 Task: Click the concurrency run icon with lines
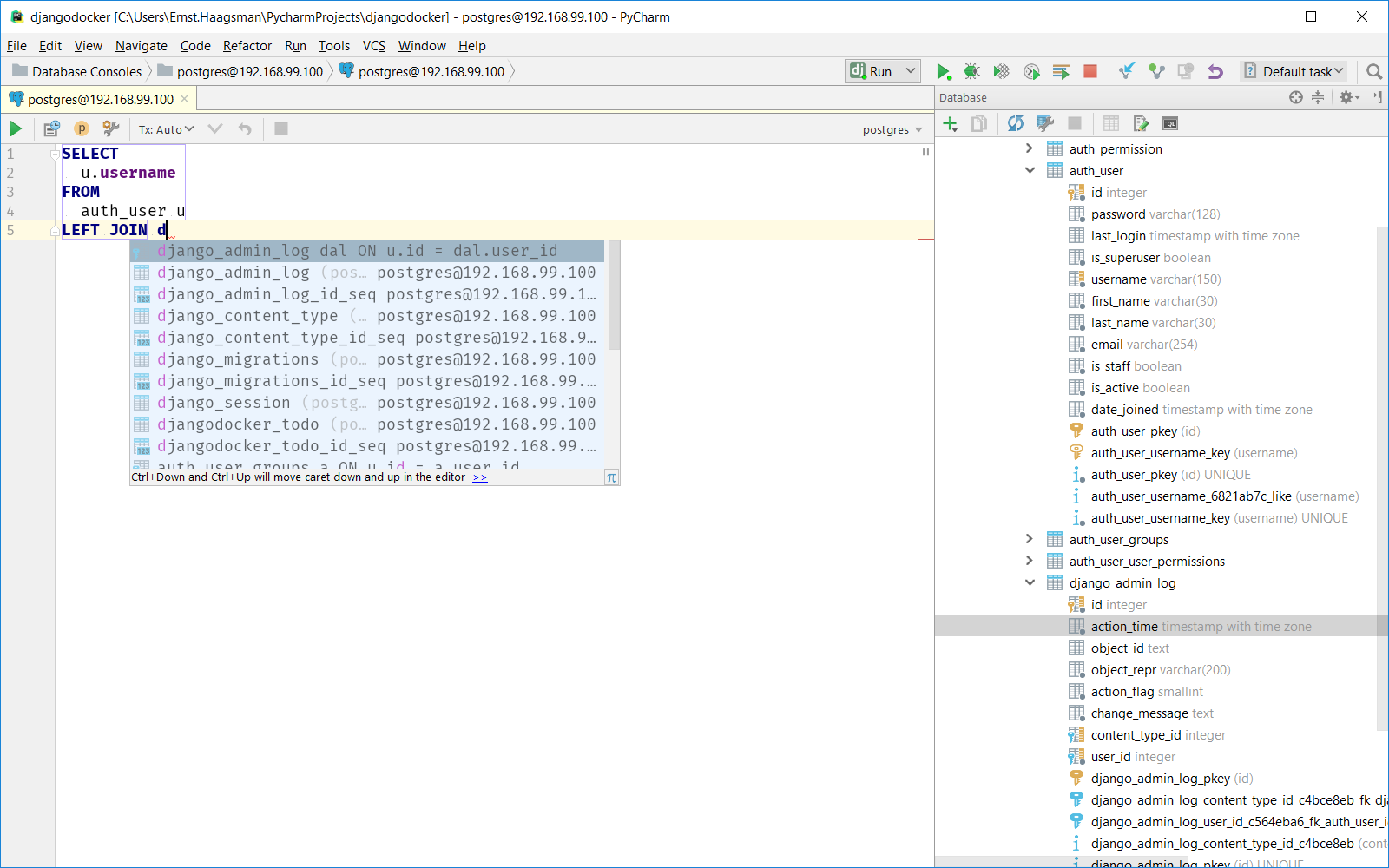click(1061, 71)
